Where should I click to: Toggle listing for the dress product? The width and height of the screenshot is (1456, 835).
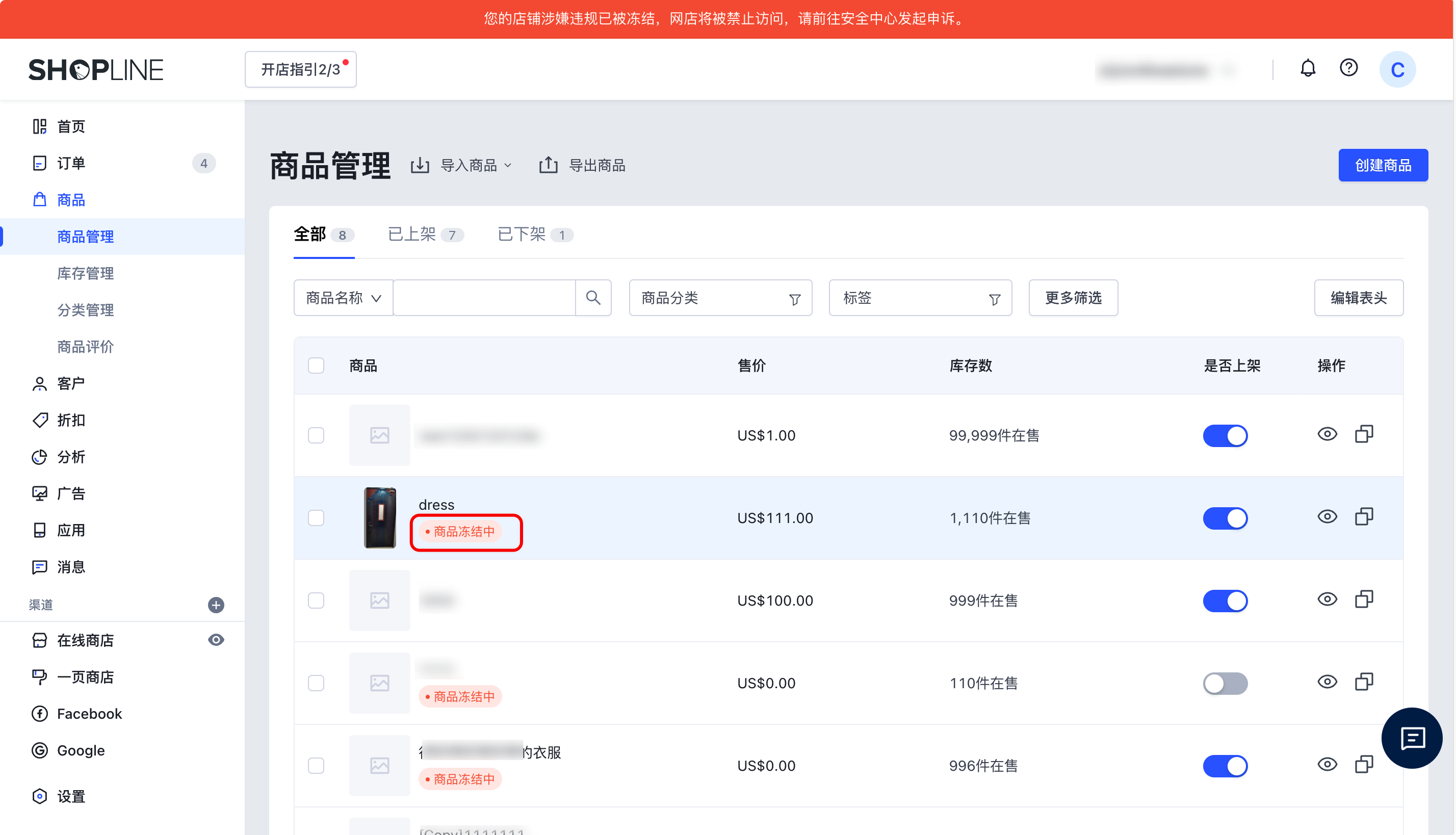click(1225, 518)
